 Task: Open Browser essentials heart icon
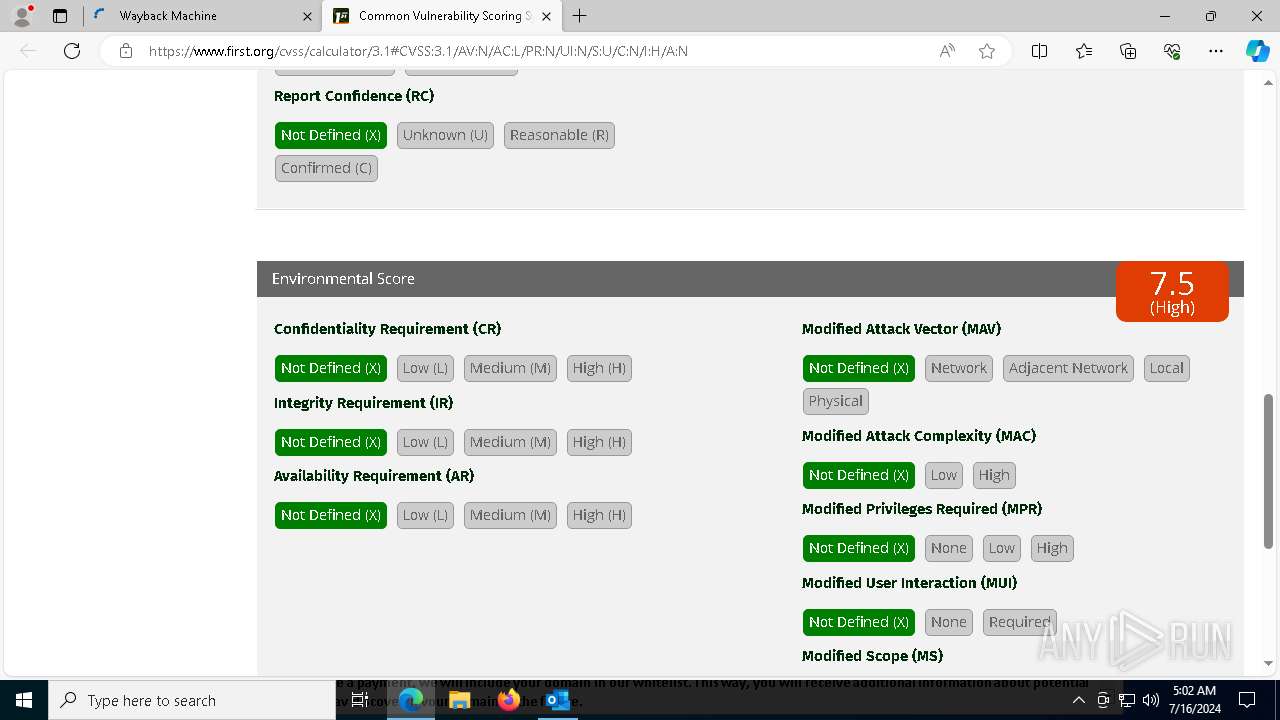click(x=1172, y=51)
